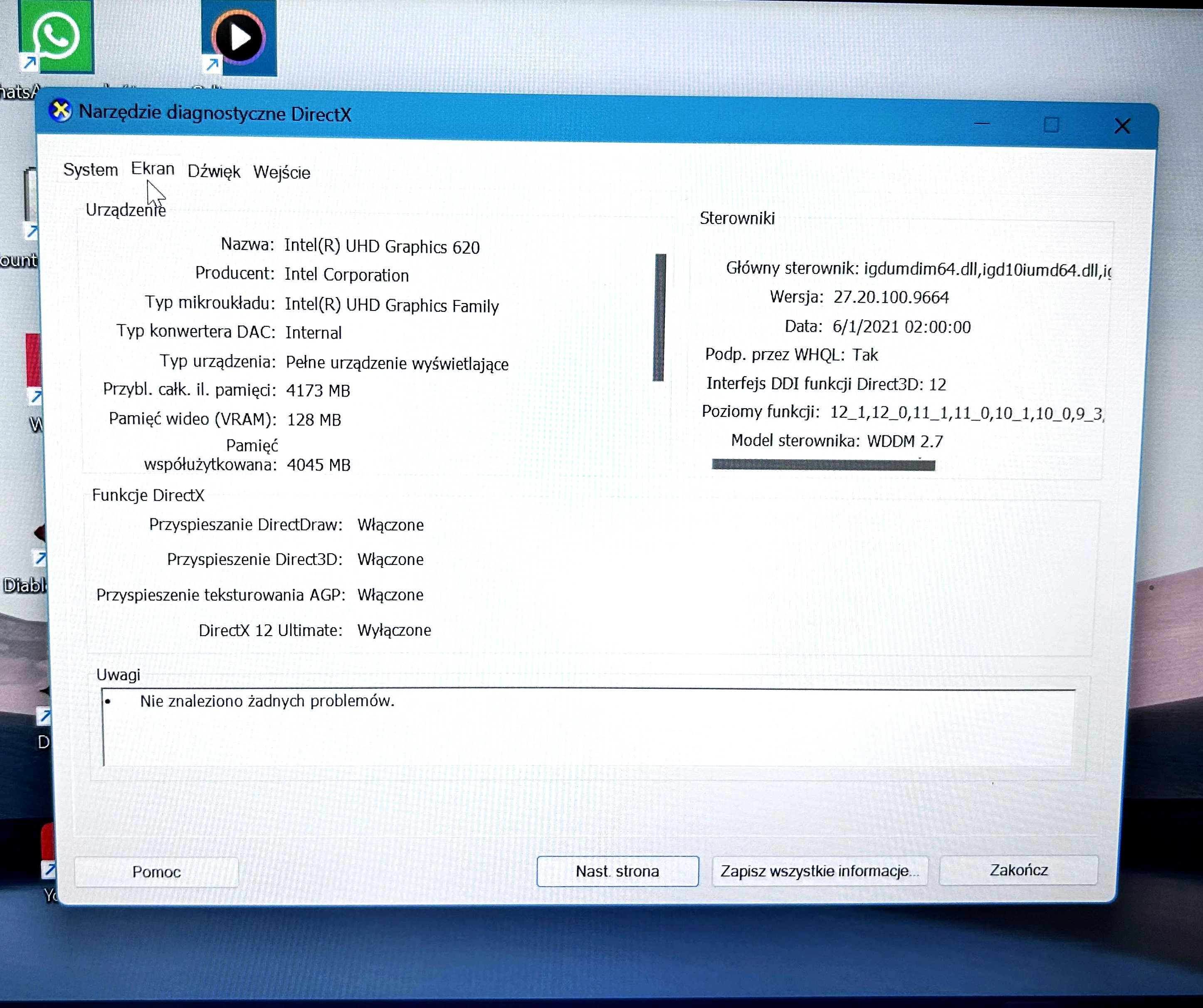Select the driver version 27.20.100.9664
The height and width of the screenshot is (1008, 1203).
tap(891, 297)
